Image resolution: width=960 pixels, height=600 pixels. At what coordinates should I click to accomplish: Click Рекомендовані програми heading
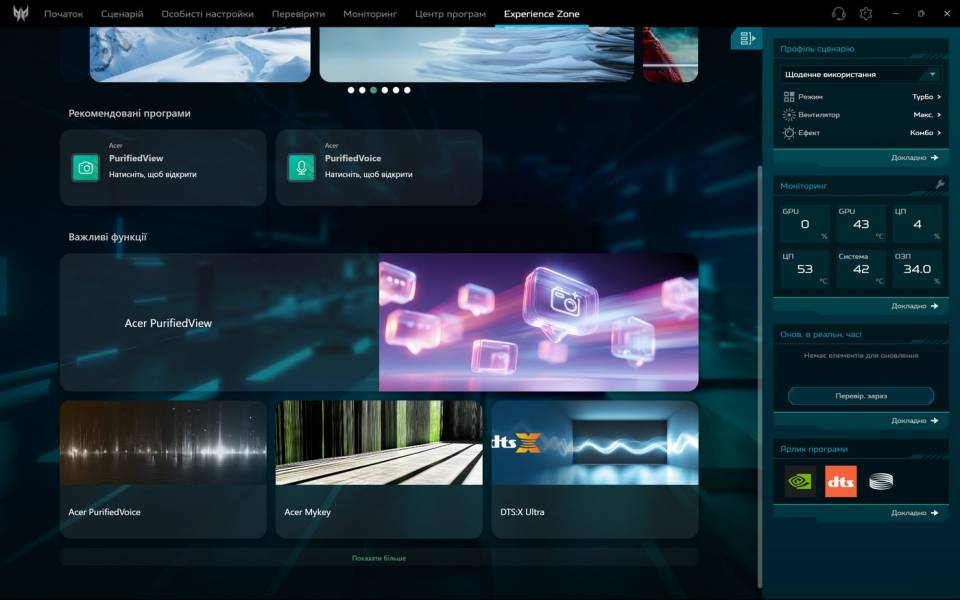pyautogui.click(x=129, y=113)
